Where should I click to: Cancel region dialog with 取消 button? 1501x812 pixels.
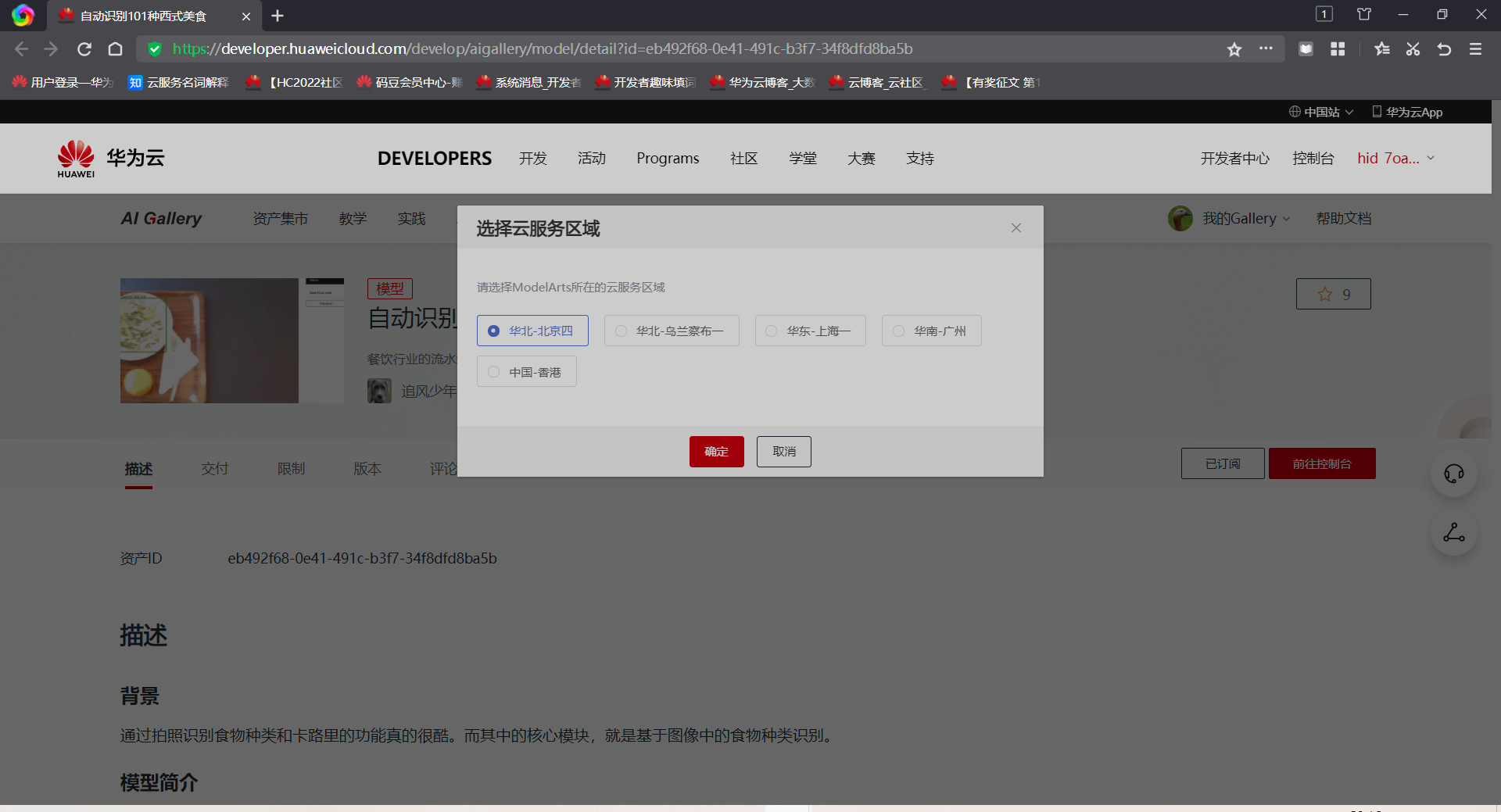784,452
